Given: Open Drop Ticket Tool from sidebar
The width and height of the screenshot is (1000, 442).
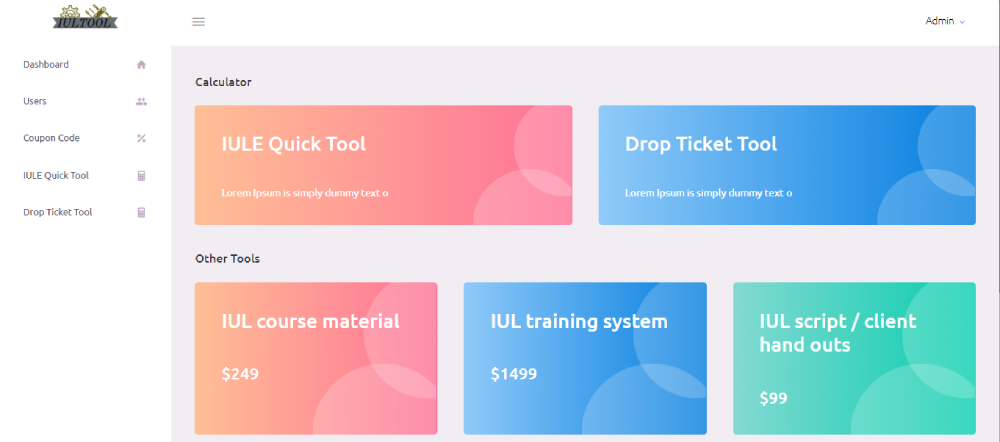Looking at the screenshot, I should click(x=58, y=213).
